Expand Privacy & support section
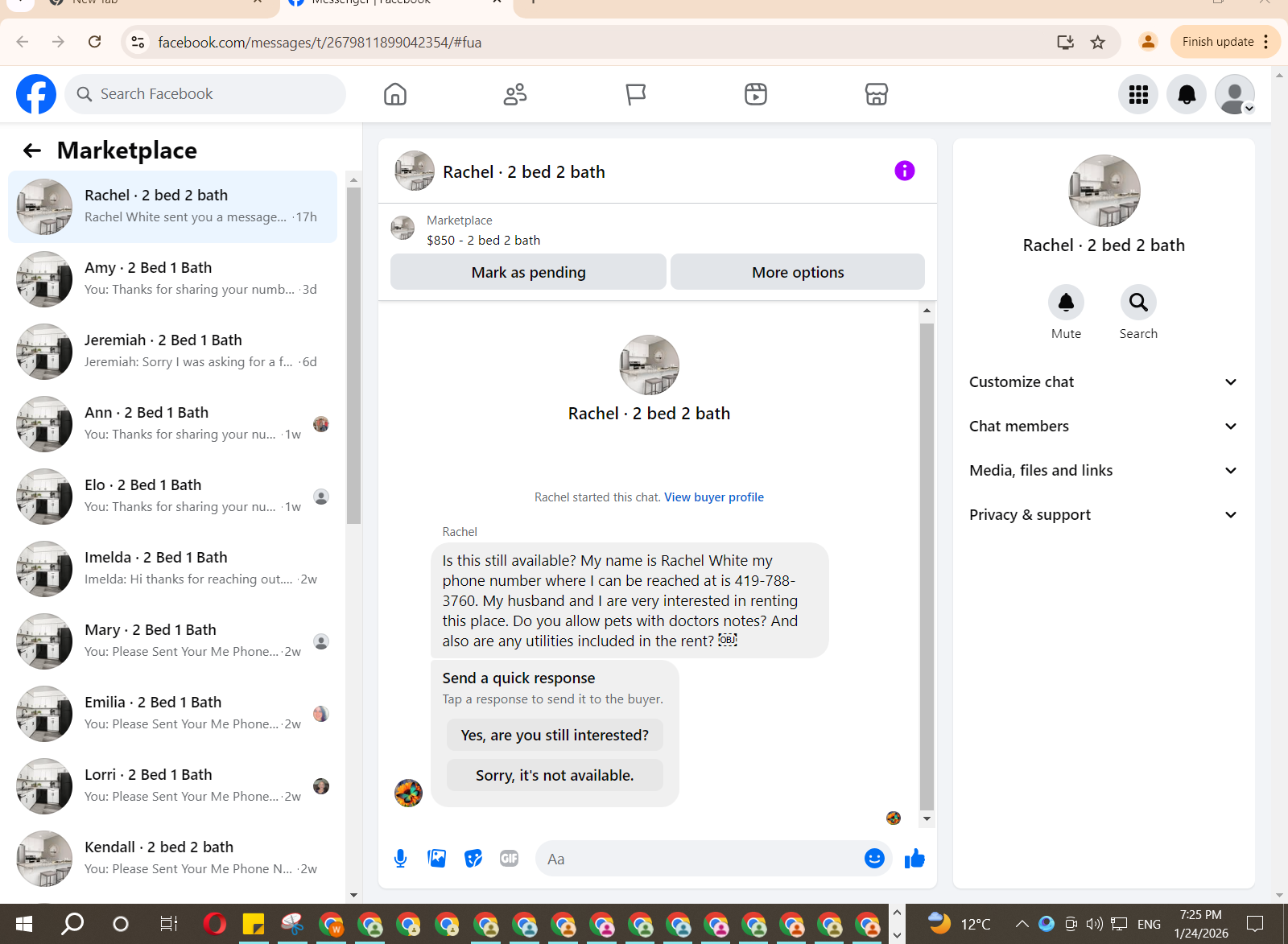 pyautogui.click(x=1103, y=515)
